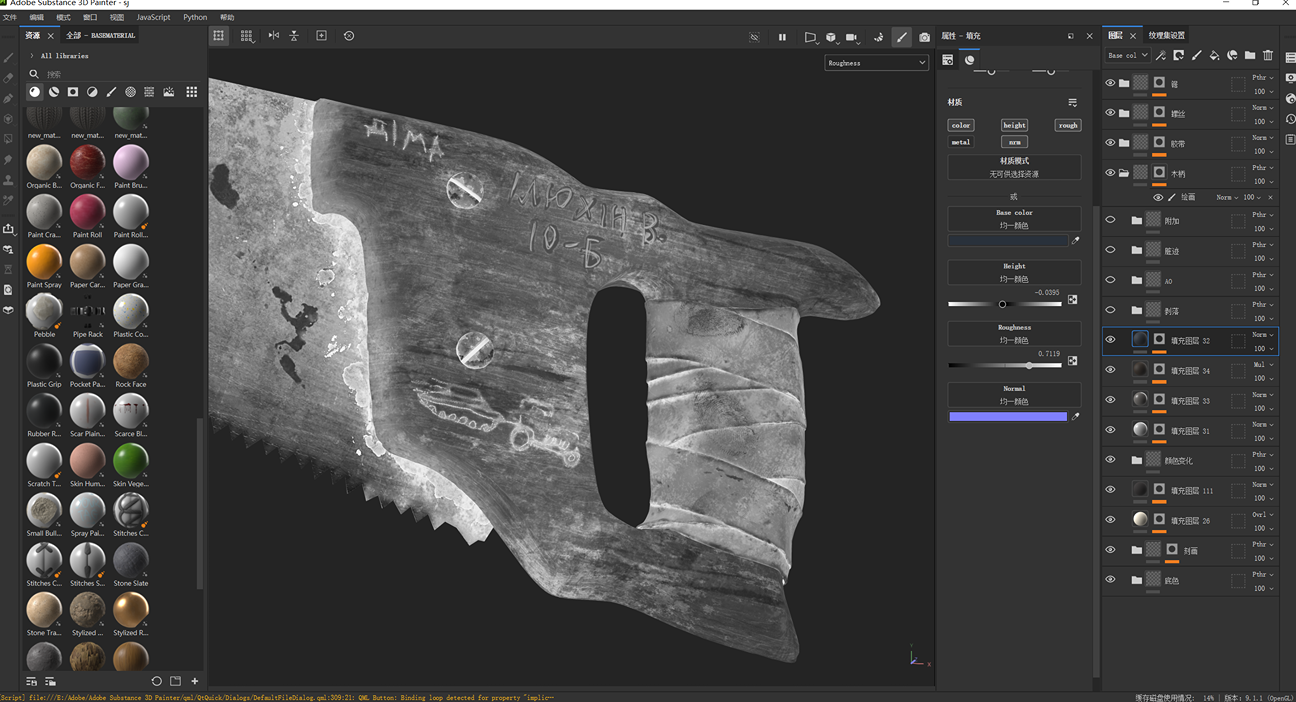Toggle the height material channel button

1014,125
